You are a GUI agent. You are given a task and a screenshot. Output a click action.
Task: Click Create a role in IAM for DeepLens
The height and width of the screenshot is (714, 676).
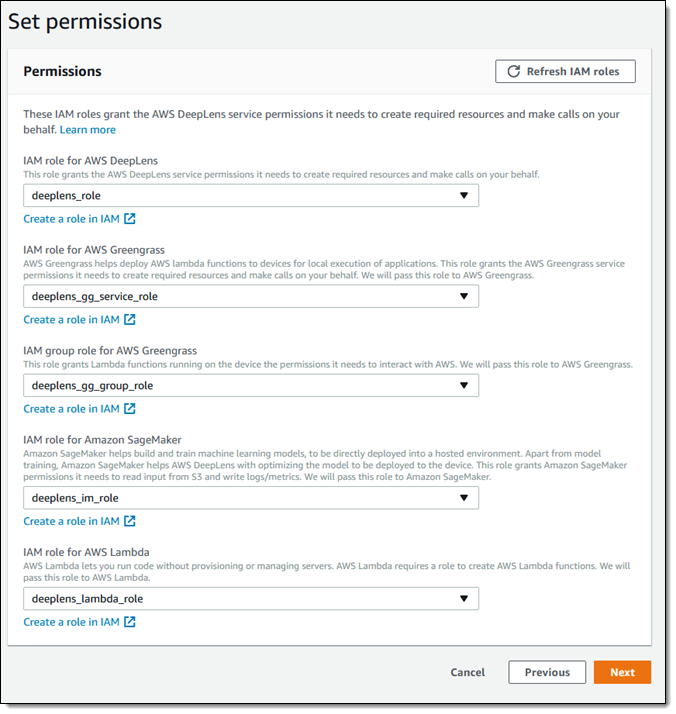coord(72,219)
